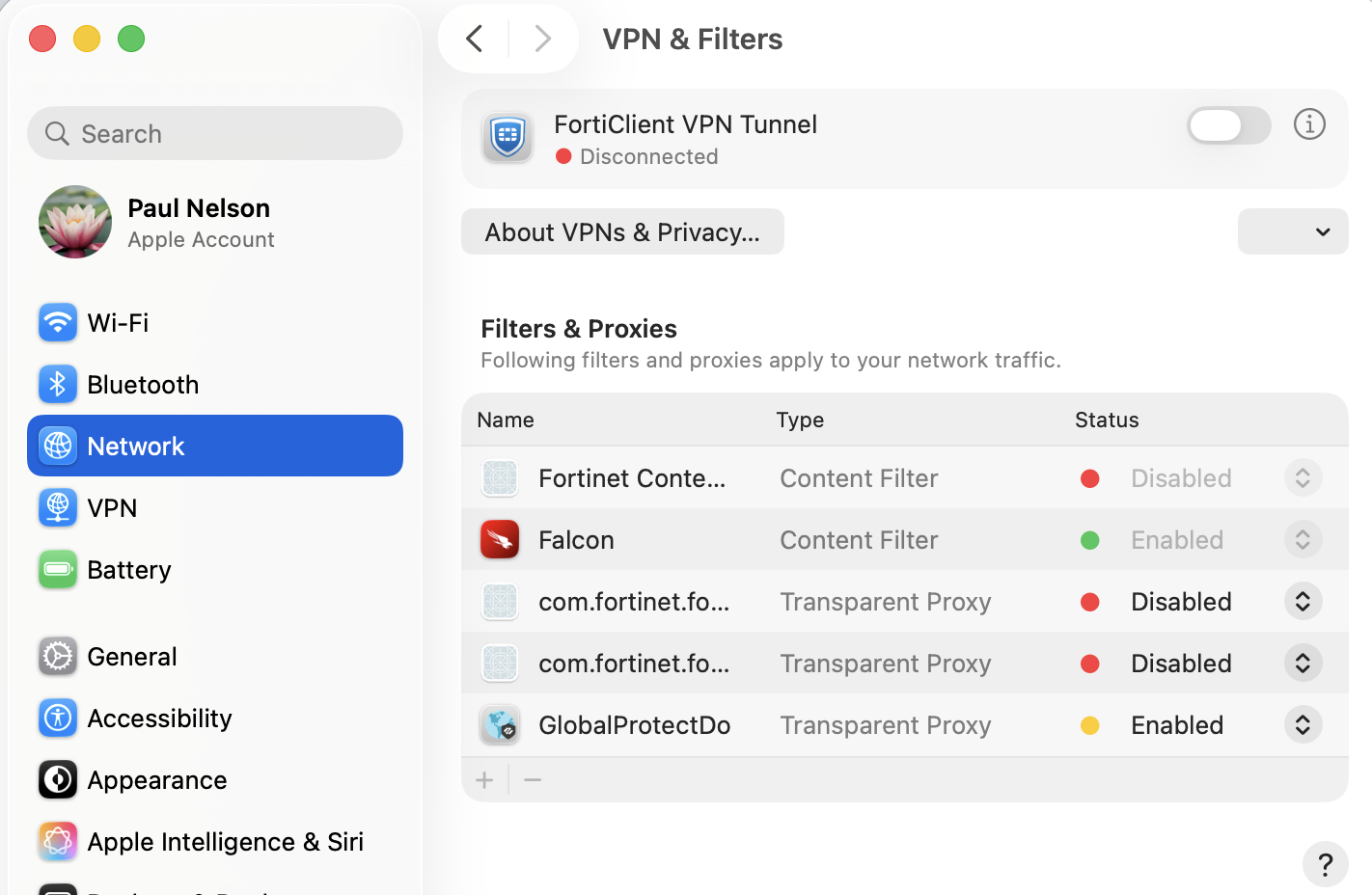Add a new filter with plus button
1372x895 pixels.
pos(485,780)
